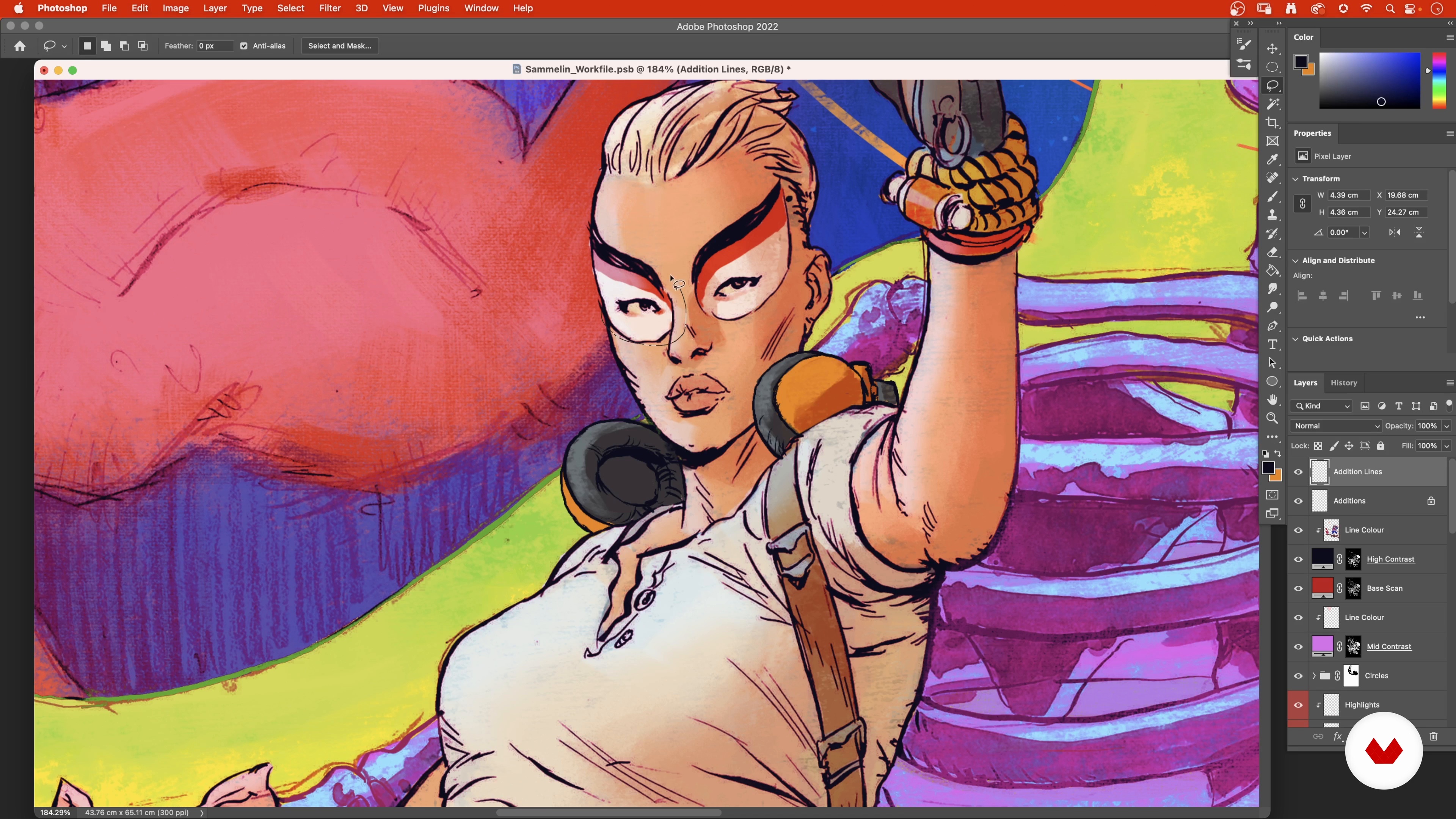
Task: Click the Select and Mask button
Action: pos(340,46)
